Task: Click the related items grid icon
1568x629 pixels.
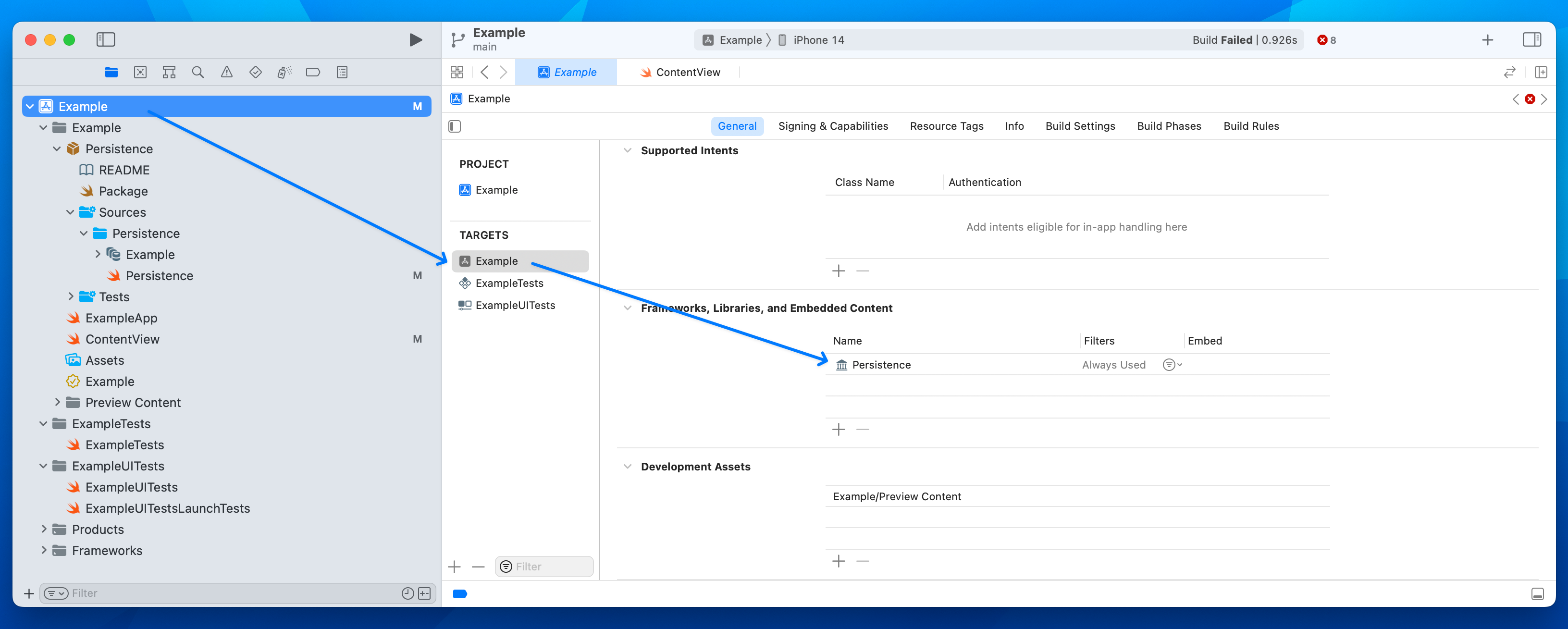Action: (457, 73)
